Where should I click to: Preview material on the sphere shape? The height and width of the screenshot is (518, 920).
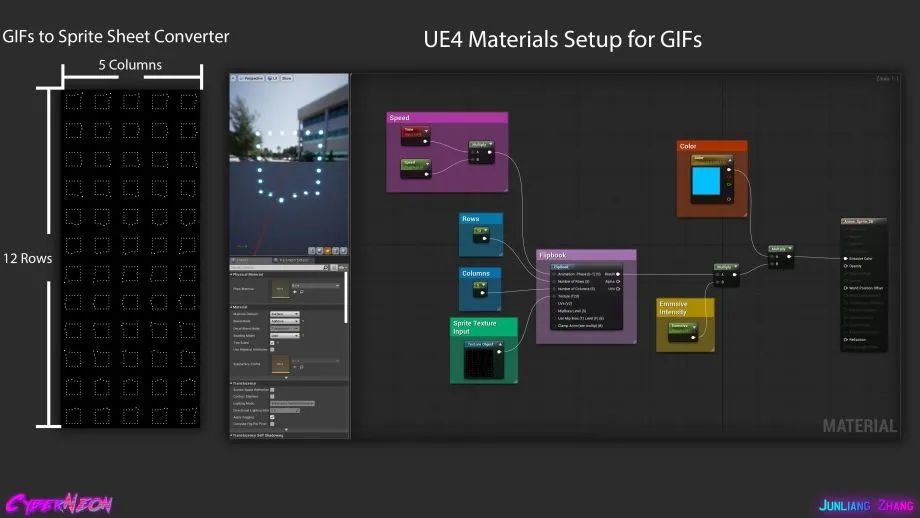319,250
